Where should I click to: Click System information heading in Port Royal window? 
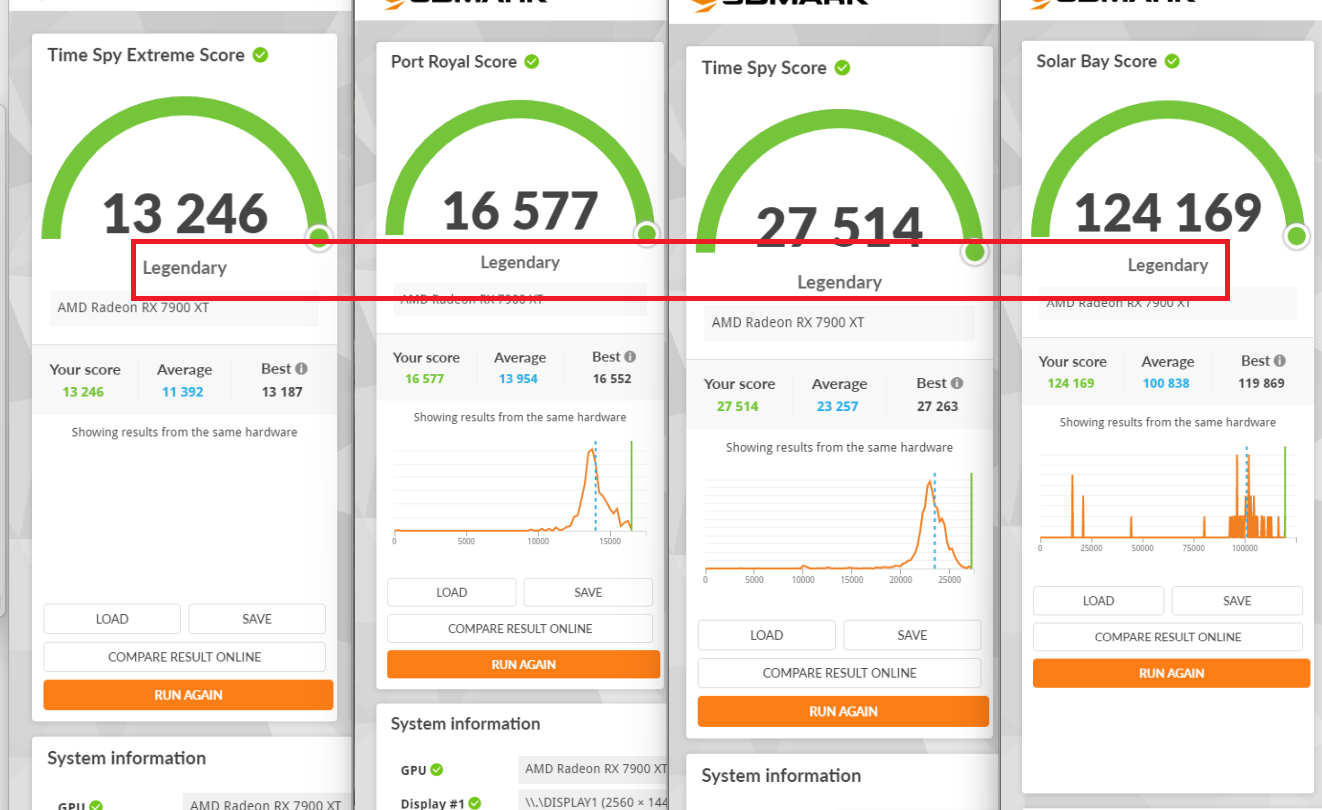coord(465,724)
